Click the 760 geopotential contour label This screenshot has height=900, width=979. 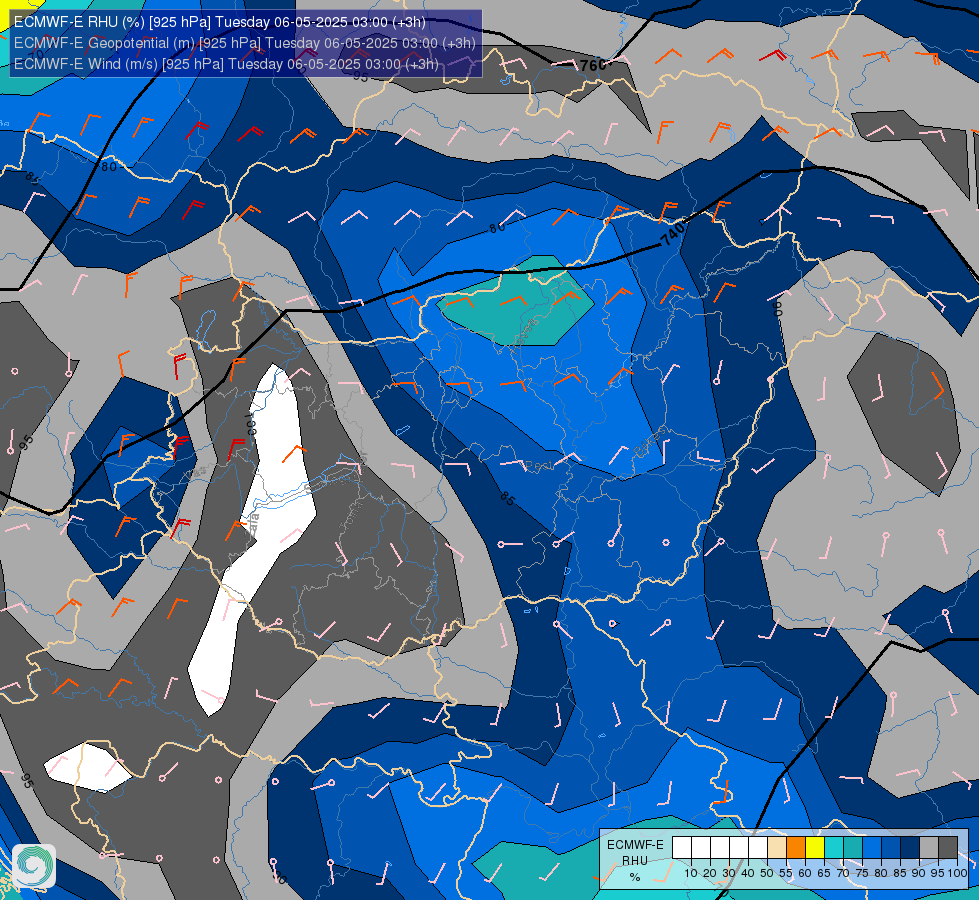click(x=593, y=65)
